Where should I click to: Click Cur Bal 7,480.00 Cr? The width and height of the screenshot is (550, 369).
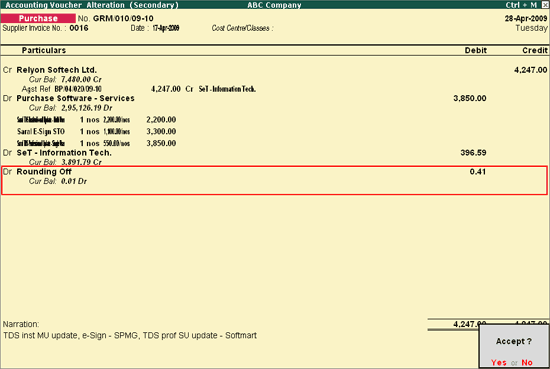click(65, 80)
